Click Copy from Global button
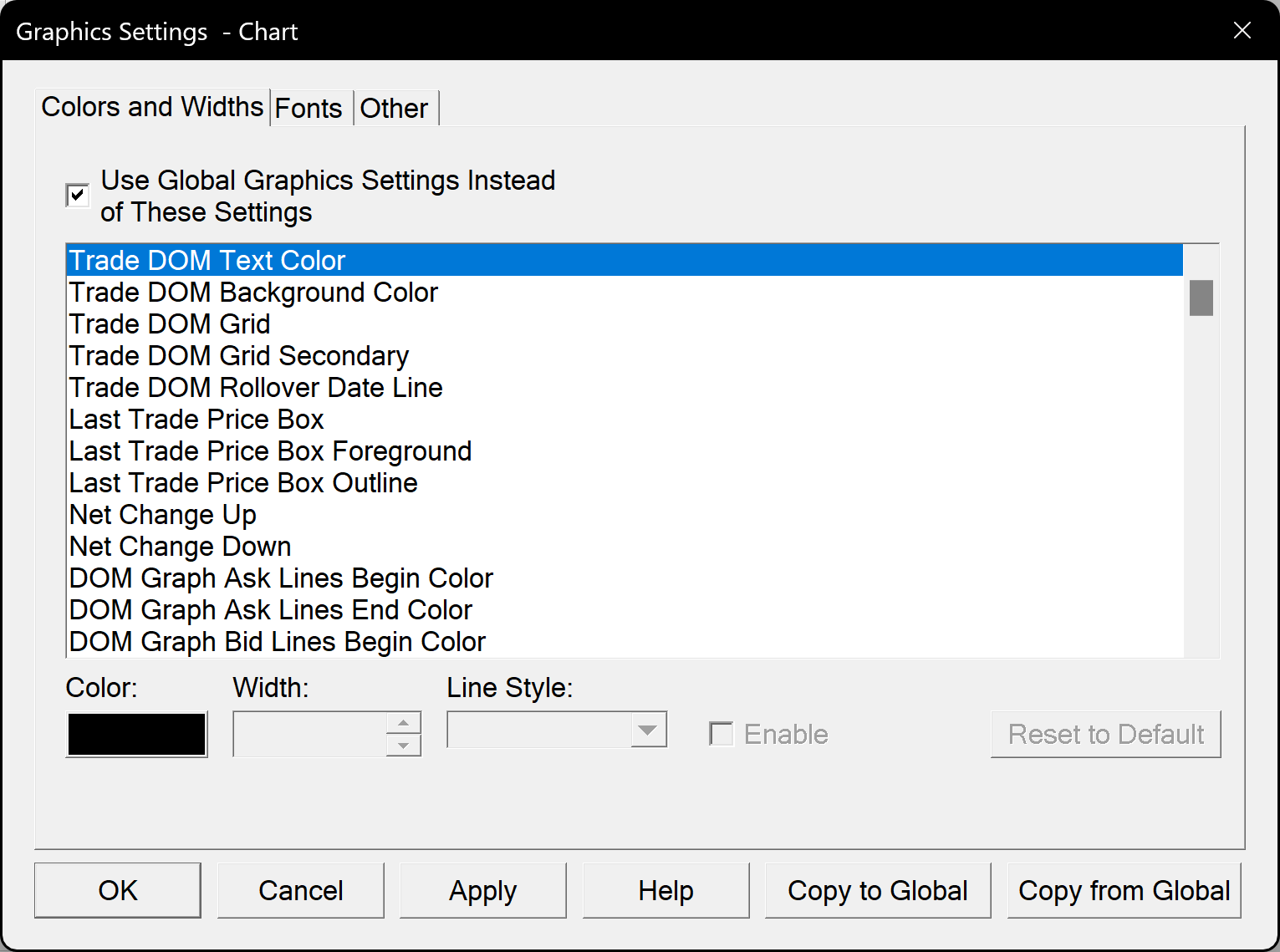The image size is (1280, 952). coord(1124,890)
